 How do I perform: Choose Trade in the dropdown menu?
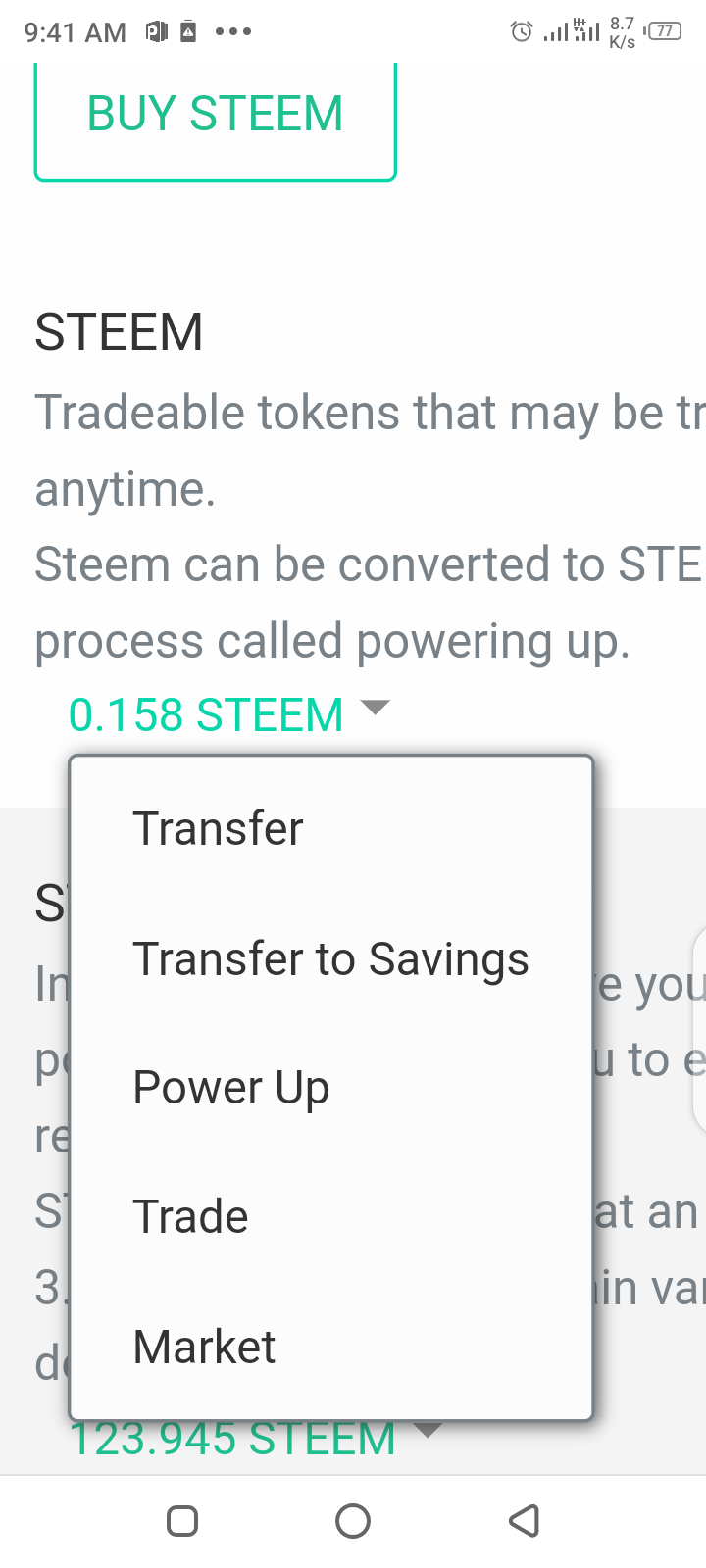point(331,1217)
